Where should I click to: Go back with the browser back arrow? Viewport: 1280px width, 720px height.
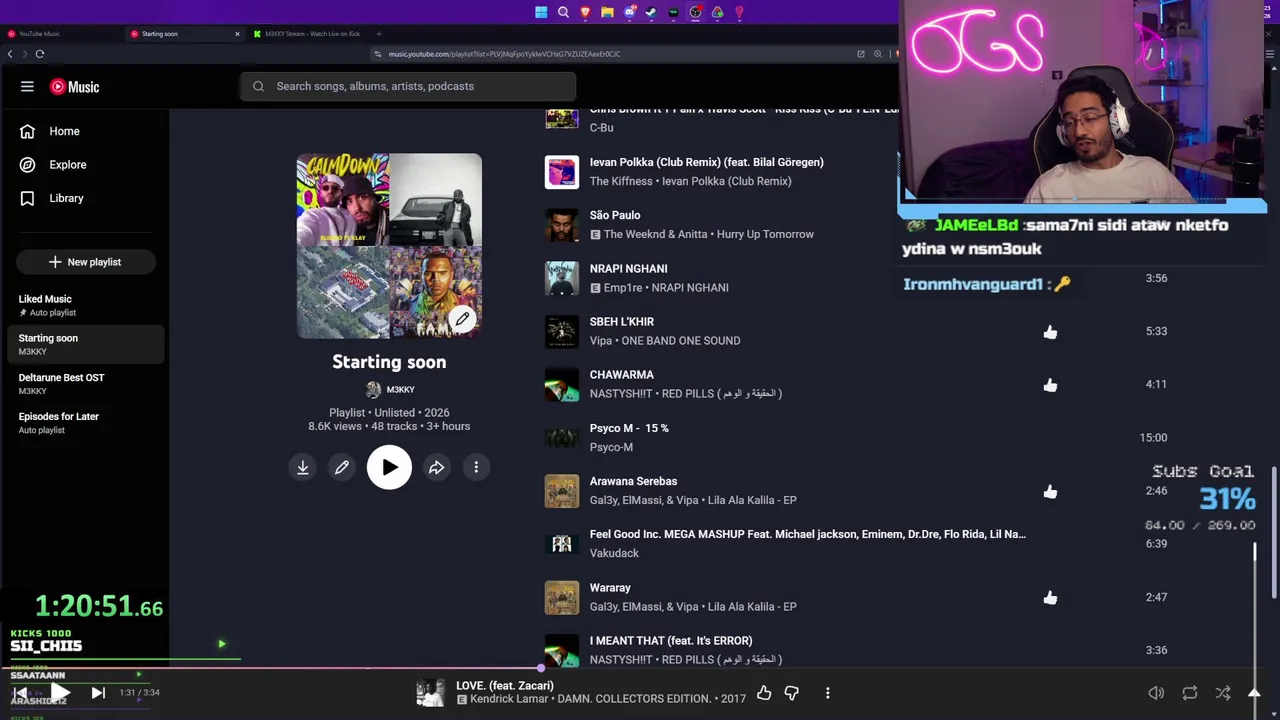tap(10, 54)
